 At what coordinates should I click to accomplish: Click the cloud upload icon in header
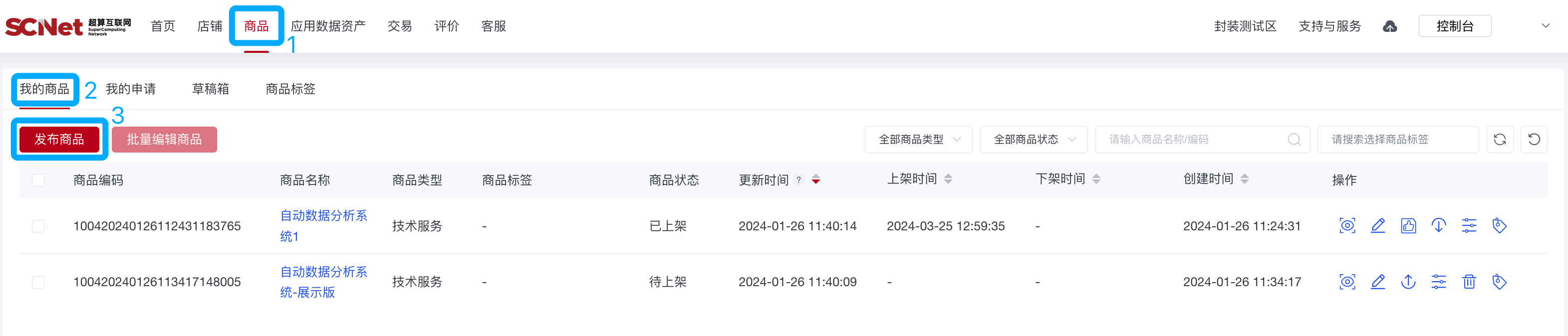tap(1390, 27)
